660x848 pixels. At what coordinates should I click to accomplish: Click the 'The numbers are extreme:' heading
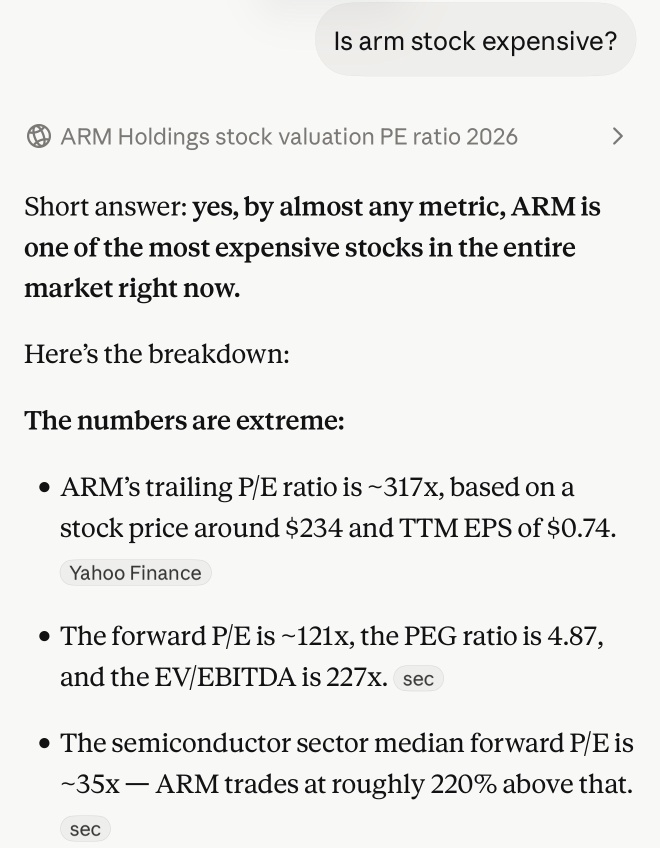click(x=184, y=420)
